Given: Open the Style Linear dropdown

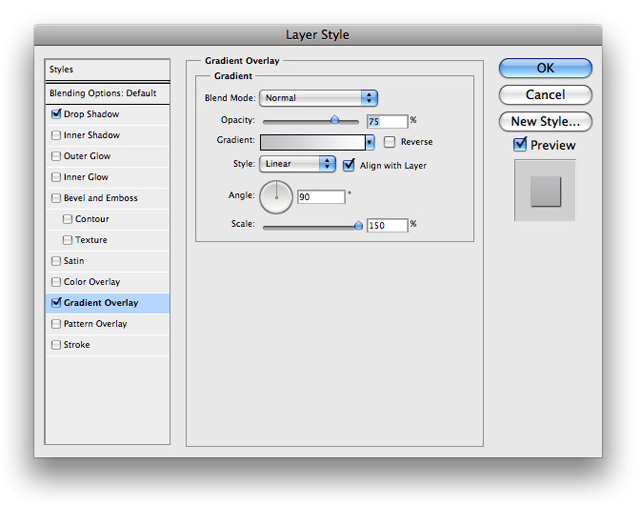Looking at the screenshot, I should (298, 164).
